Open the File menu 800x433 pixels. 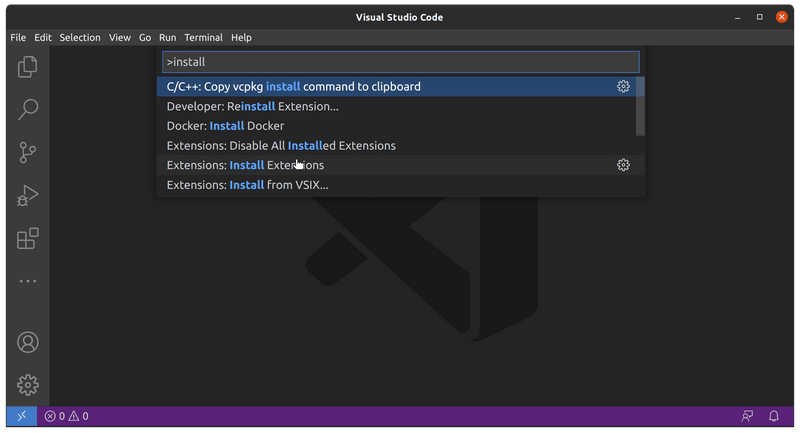pyautogui.click(x=18, y=37)
